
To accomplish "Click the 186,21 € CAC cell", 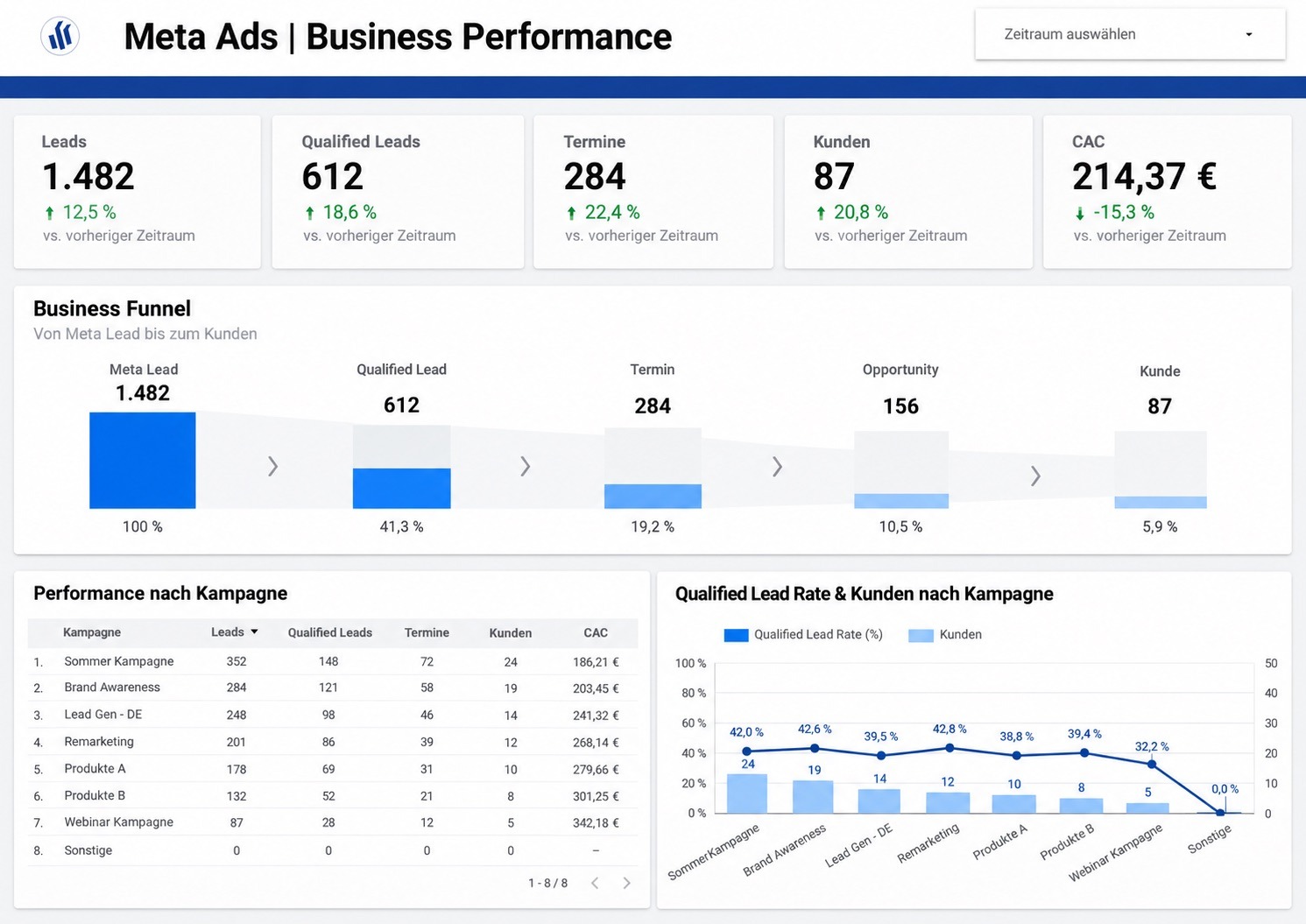I will coord(596,662).
